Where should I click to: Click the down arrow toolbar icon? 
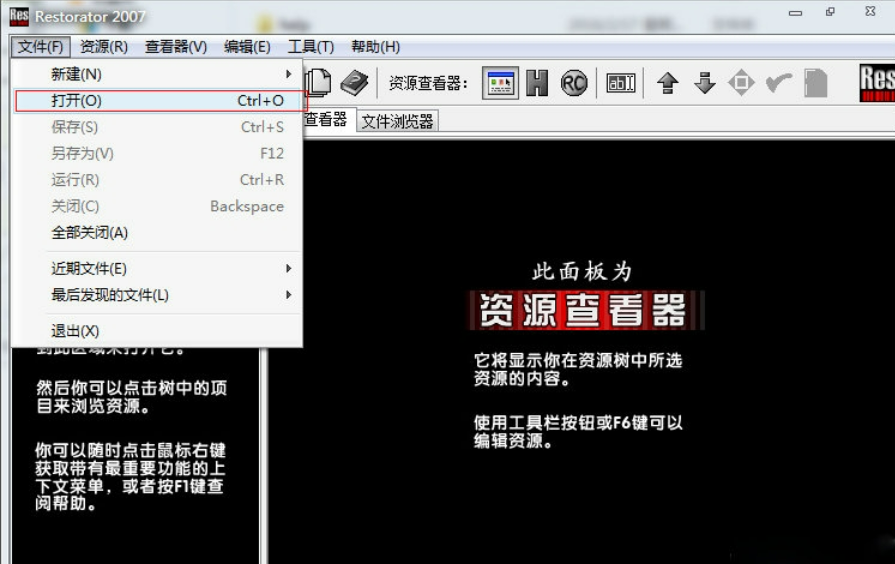705,83
